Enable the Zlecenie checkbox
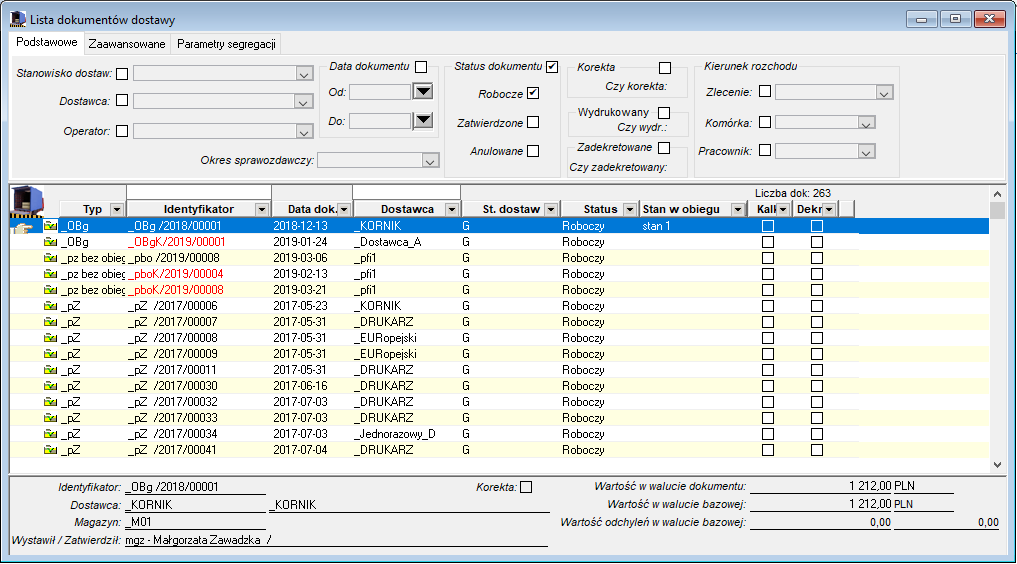 click(765, 91)
